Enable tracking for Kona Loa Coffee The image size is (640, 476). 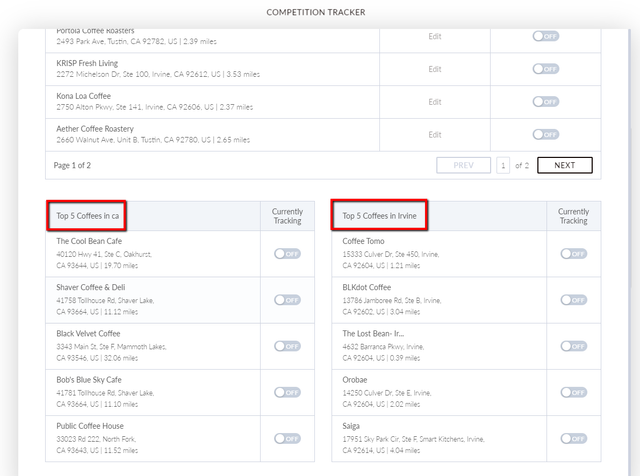click(x=545, y=102)
